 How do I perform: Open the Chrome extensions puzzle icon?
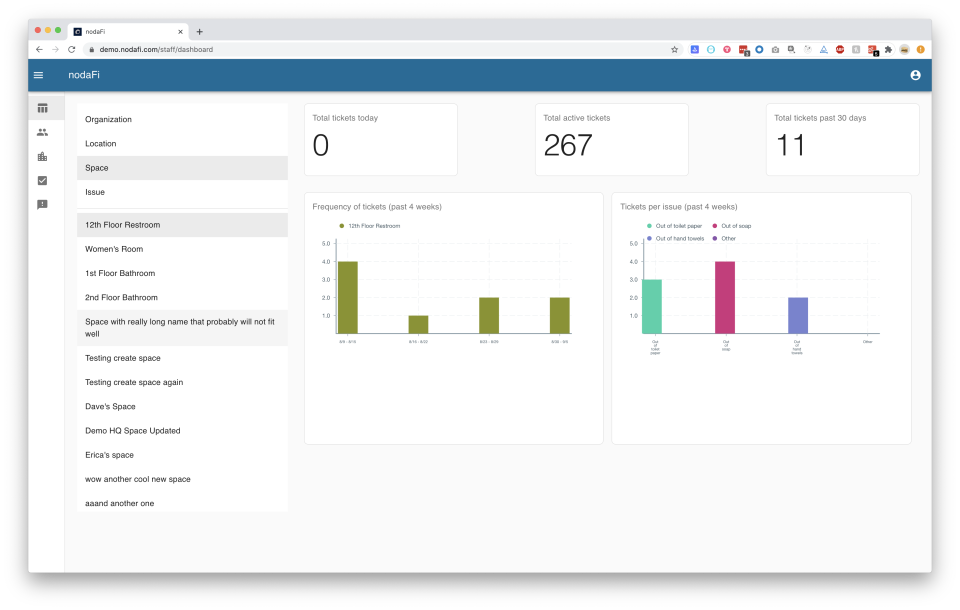pos(888,49)
